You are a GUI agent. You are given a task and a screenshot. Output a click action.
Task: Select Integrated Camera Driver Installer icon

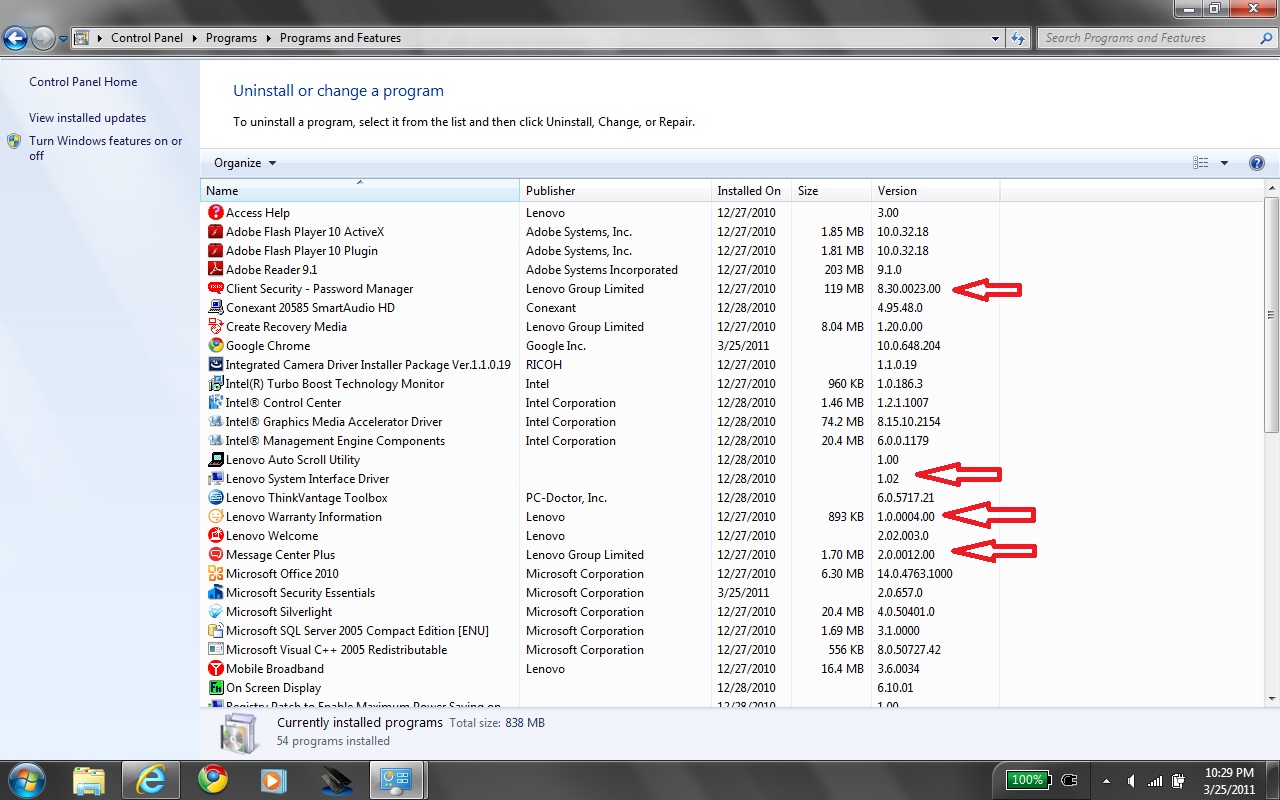[x=215, y=364]
